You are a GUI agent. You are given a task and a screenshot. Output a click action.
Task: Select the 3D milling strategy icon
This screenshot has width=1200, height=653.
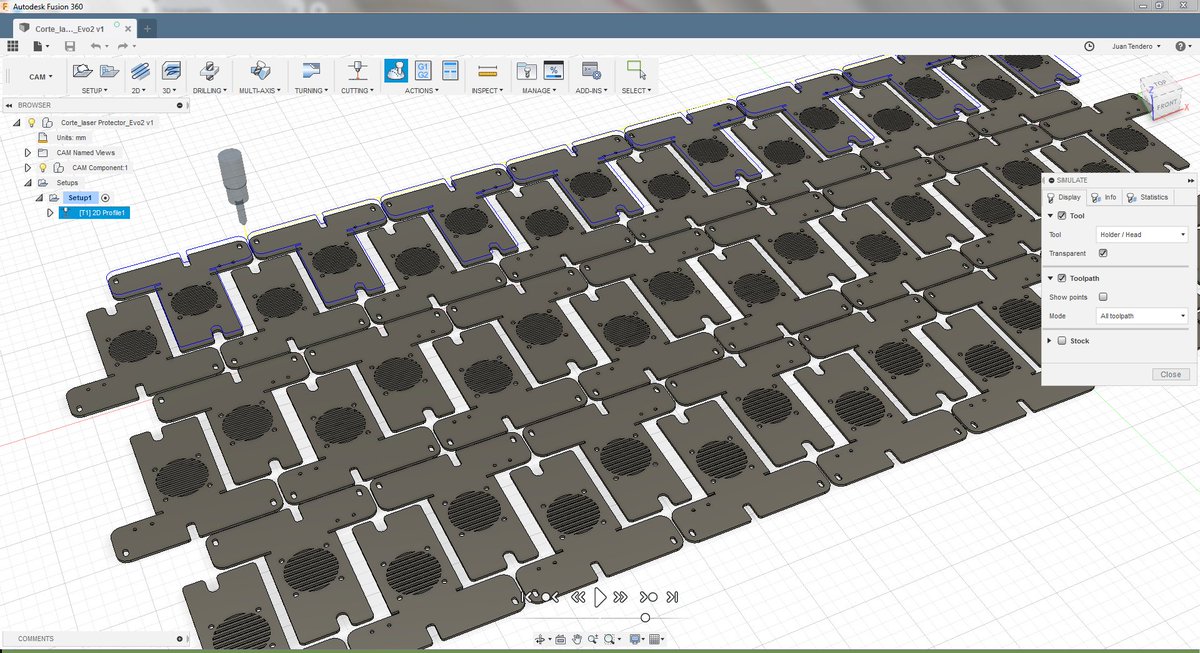click(x=171, y=71)
